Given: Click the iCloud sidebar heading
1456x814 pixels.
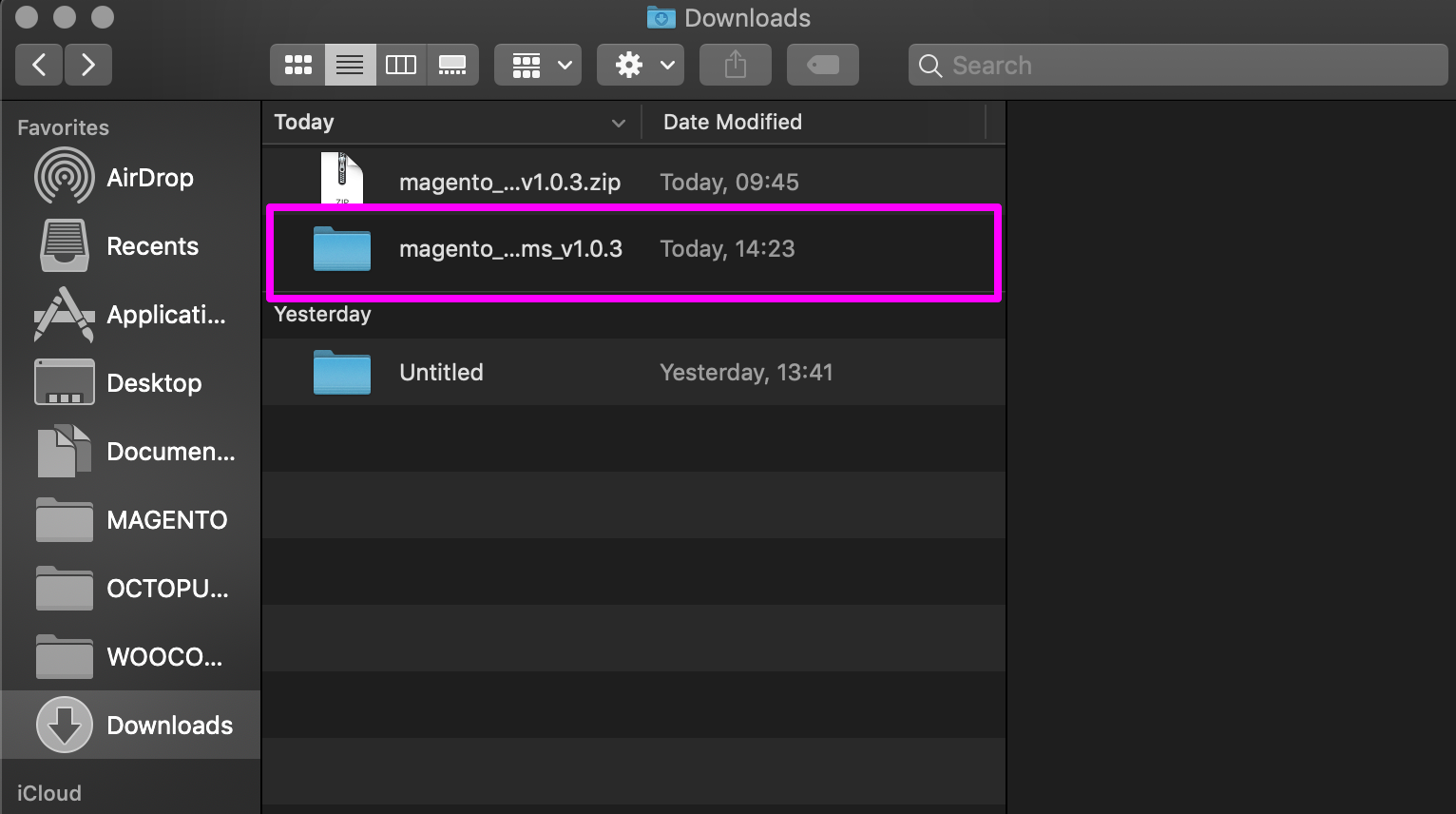Looking at the screenshot, I should [x=49, y=793].
